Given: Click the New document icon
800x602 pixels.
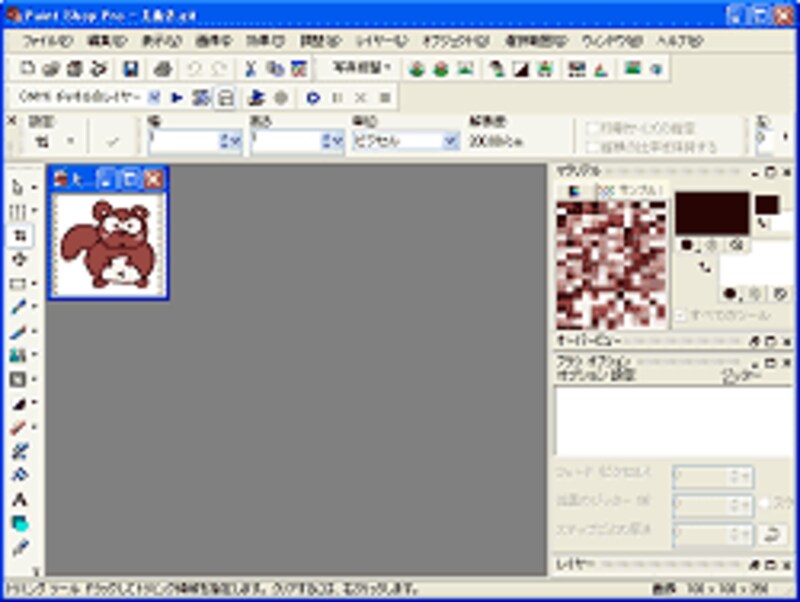Looking at the screenshot, I should coord(28,69).
